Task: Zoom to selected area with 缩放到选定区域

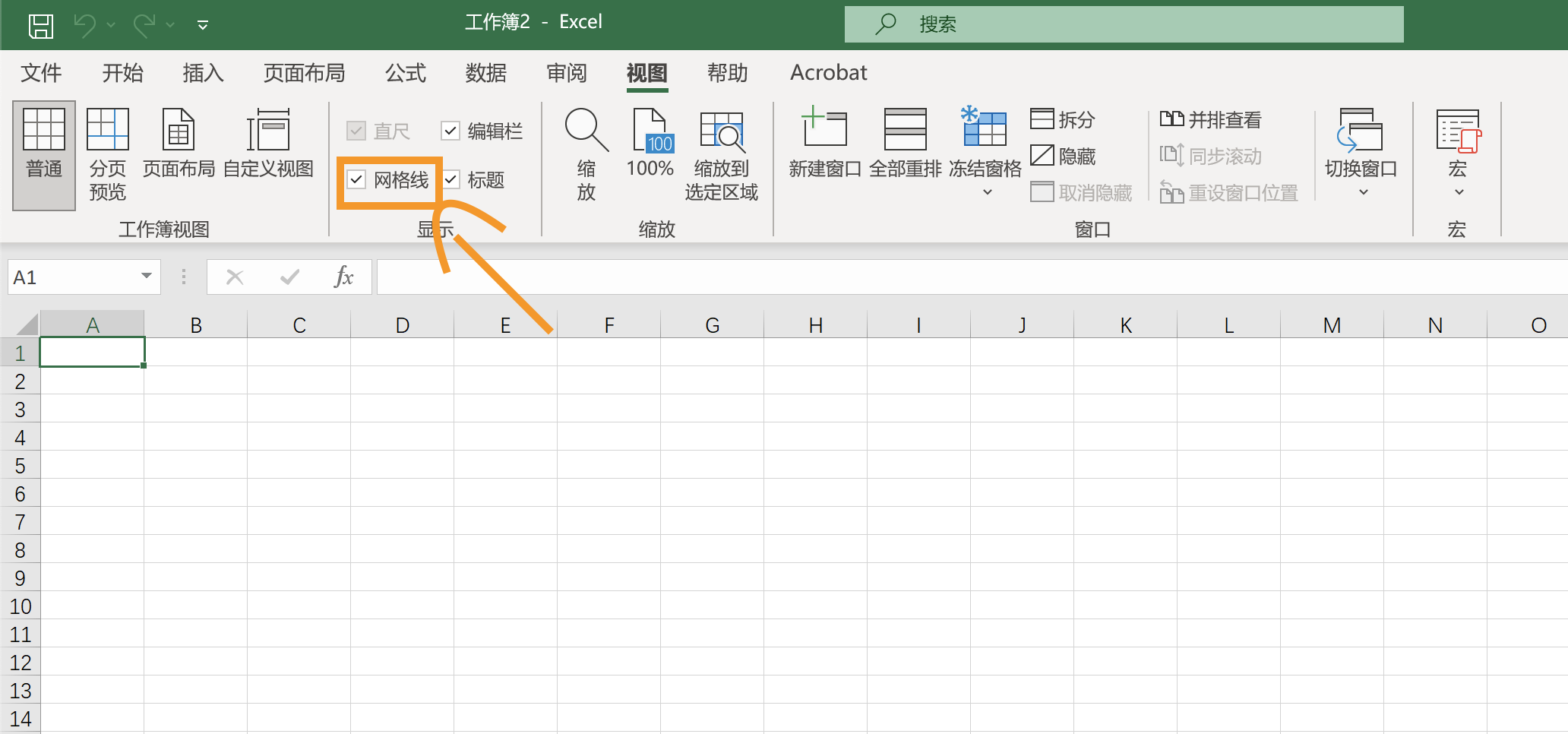Action: point(722,152)
